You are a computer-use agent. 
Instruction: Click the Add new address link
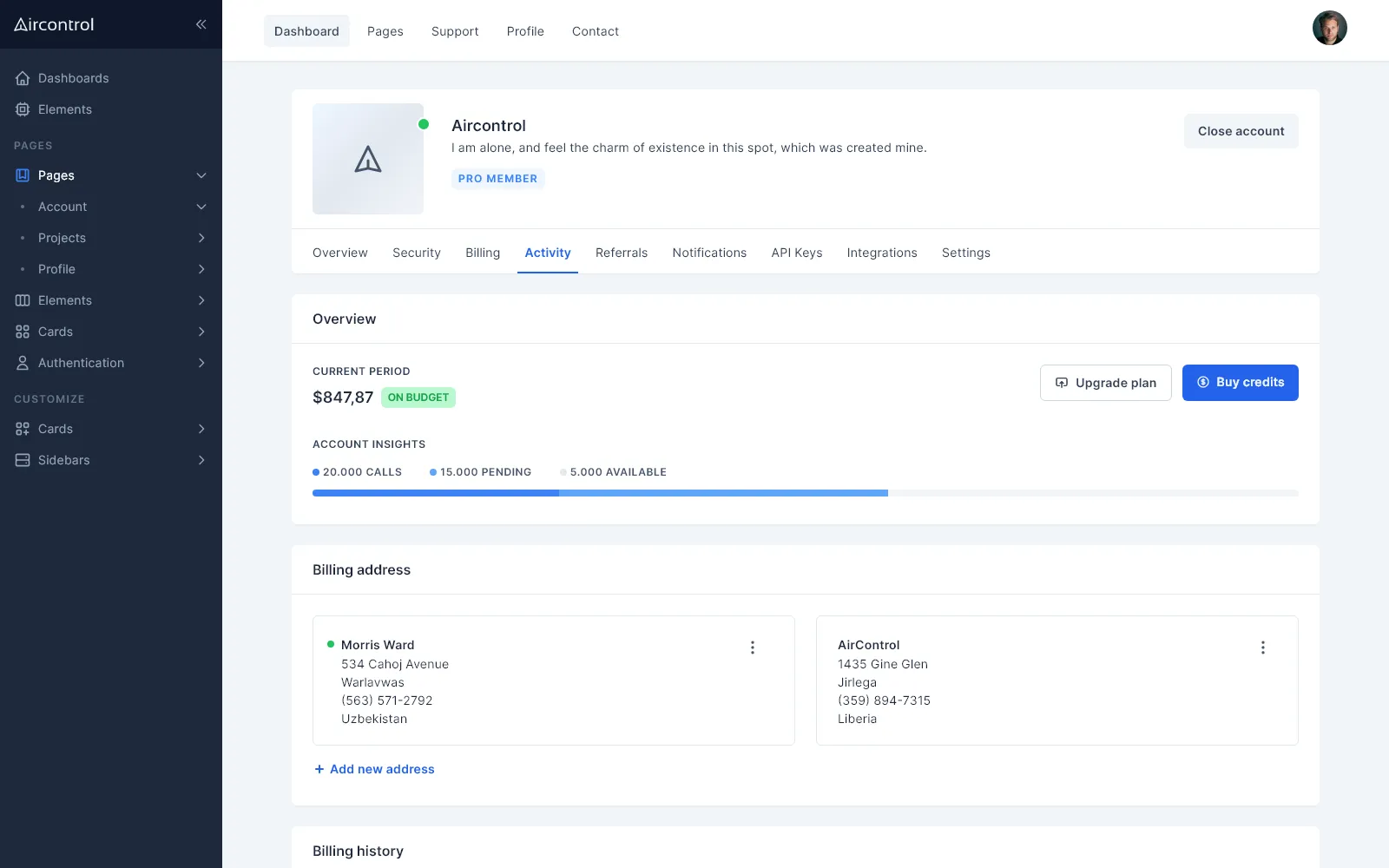coord(374,769)
